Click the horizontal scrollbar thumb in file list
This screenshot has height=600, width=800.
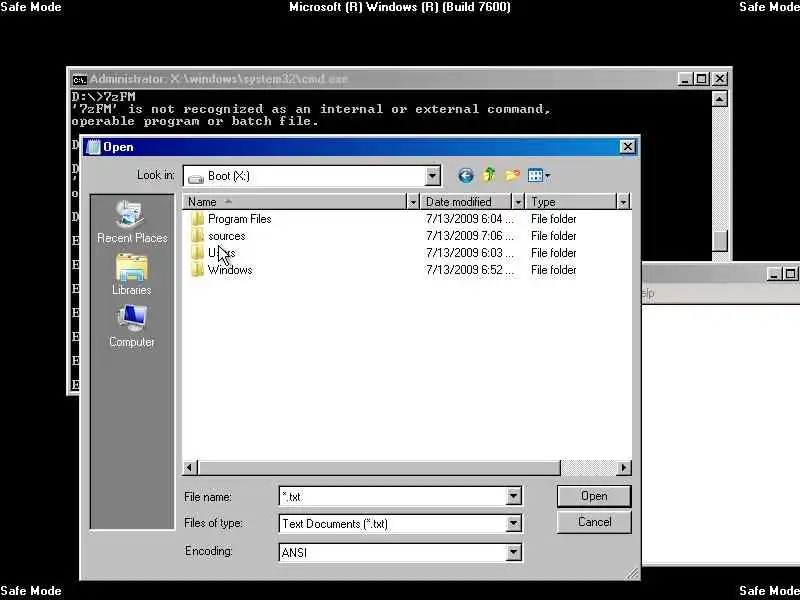(x=379, y=467)
